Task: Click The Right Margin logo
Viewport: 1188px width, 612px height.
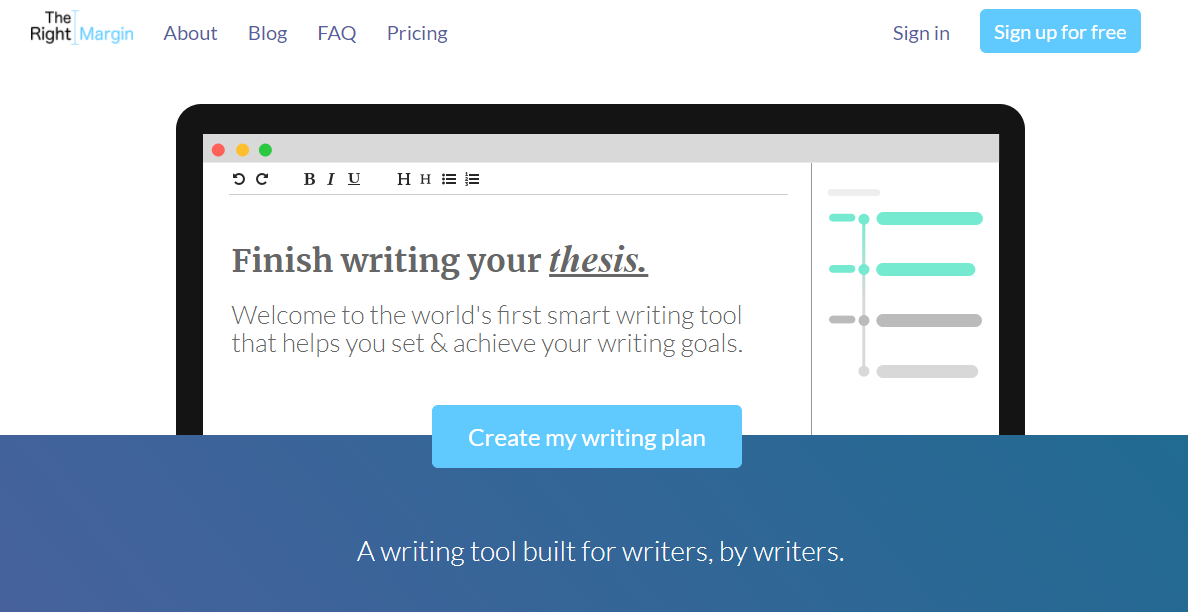Action: 82,27
